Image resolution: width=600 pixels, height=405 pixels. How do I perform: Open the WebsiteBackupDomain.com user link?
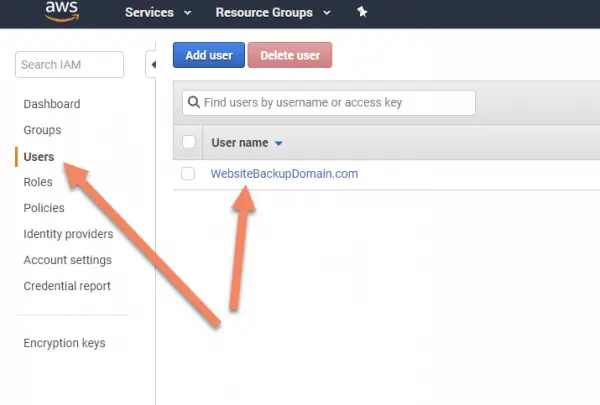pyautogui.click(x=284, y=174)
